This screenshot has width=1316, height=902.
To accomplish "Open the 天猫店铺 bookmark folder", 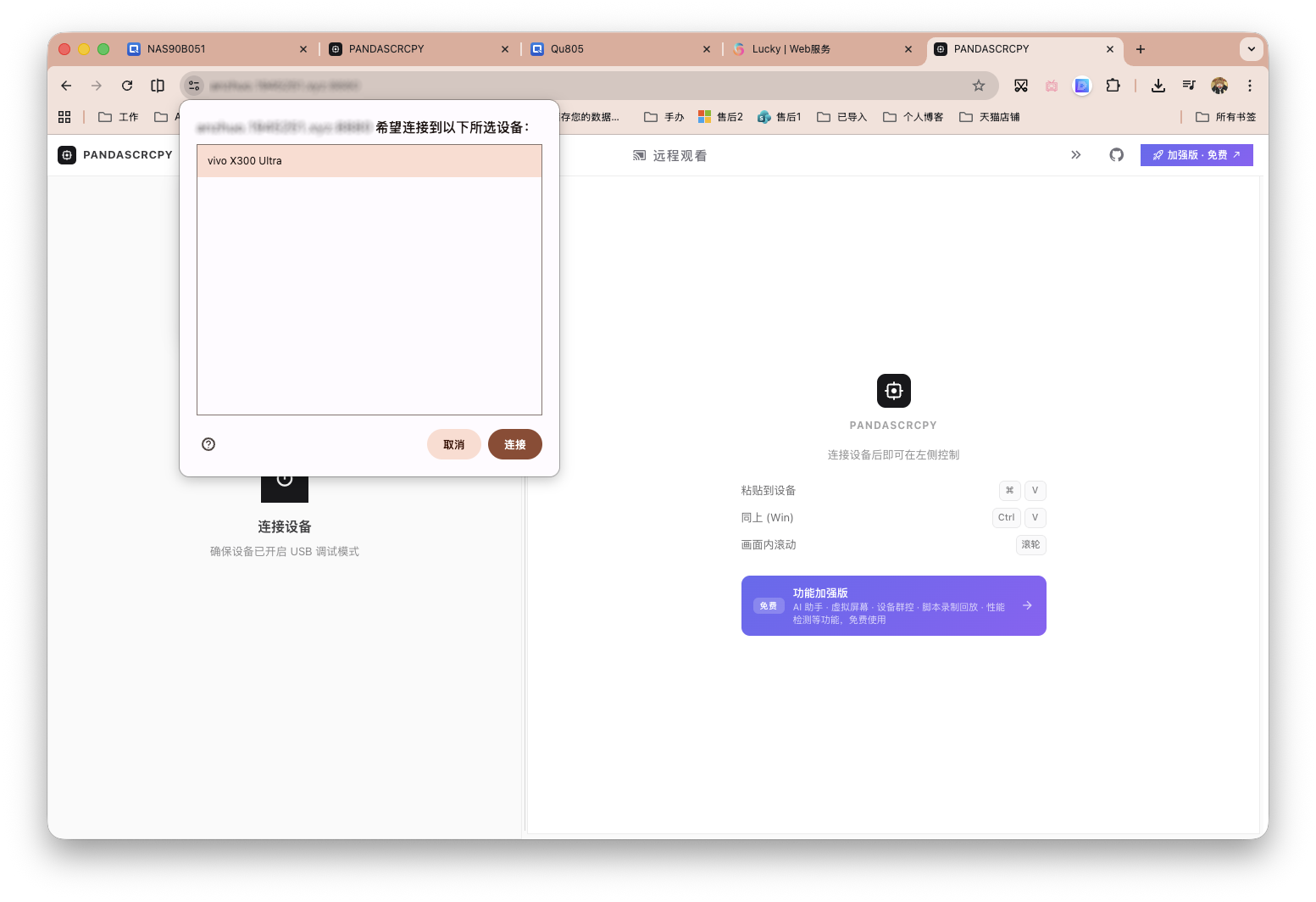I will 989,117.
